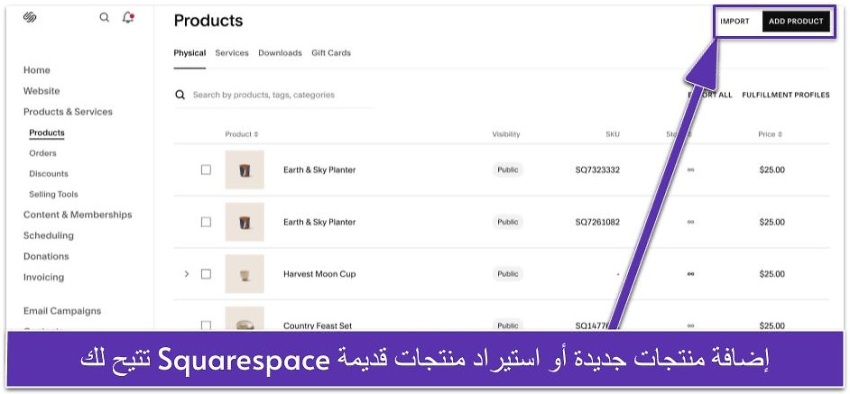The width and height of the screenshot is (850, 394).
Task: Click the Visibility column header
Action: (506, 134)
